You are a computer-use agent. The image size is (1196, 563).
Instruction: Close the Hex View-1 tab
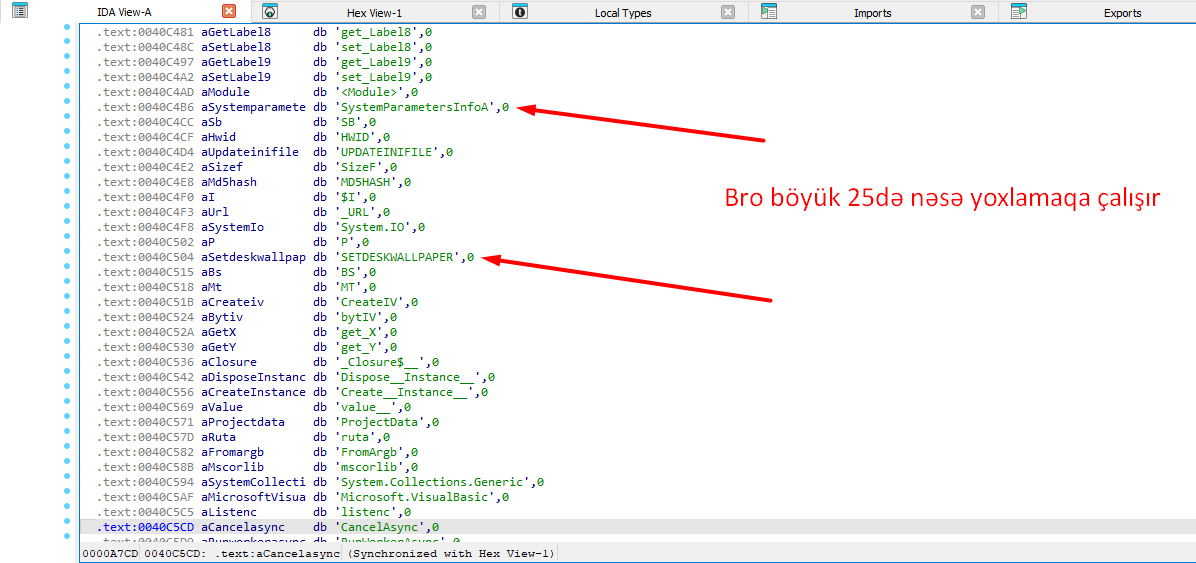479,12
